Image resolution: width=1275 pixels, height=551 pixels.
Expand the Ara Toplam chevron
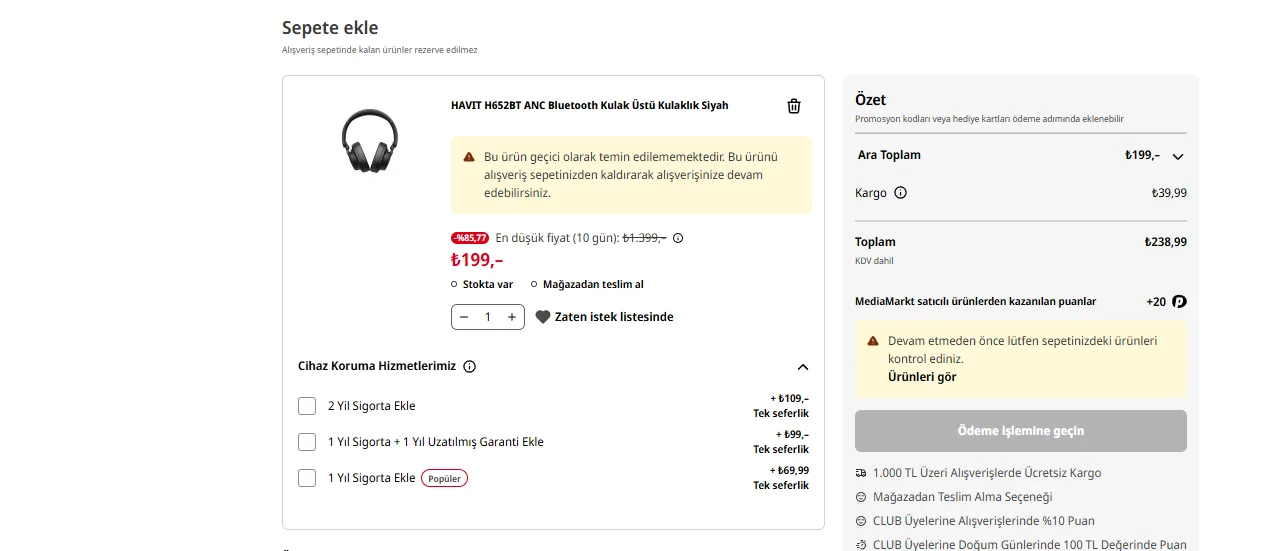pyautogui.click(x=1178, y=156)
